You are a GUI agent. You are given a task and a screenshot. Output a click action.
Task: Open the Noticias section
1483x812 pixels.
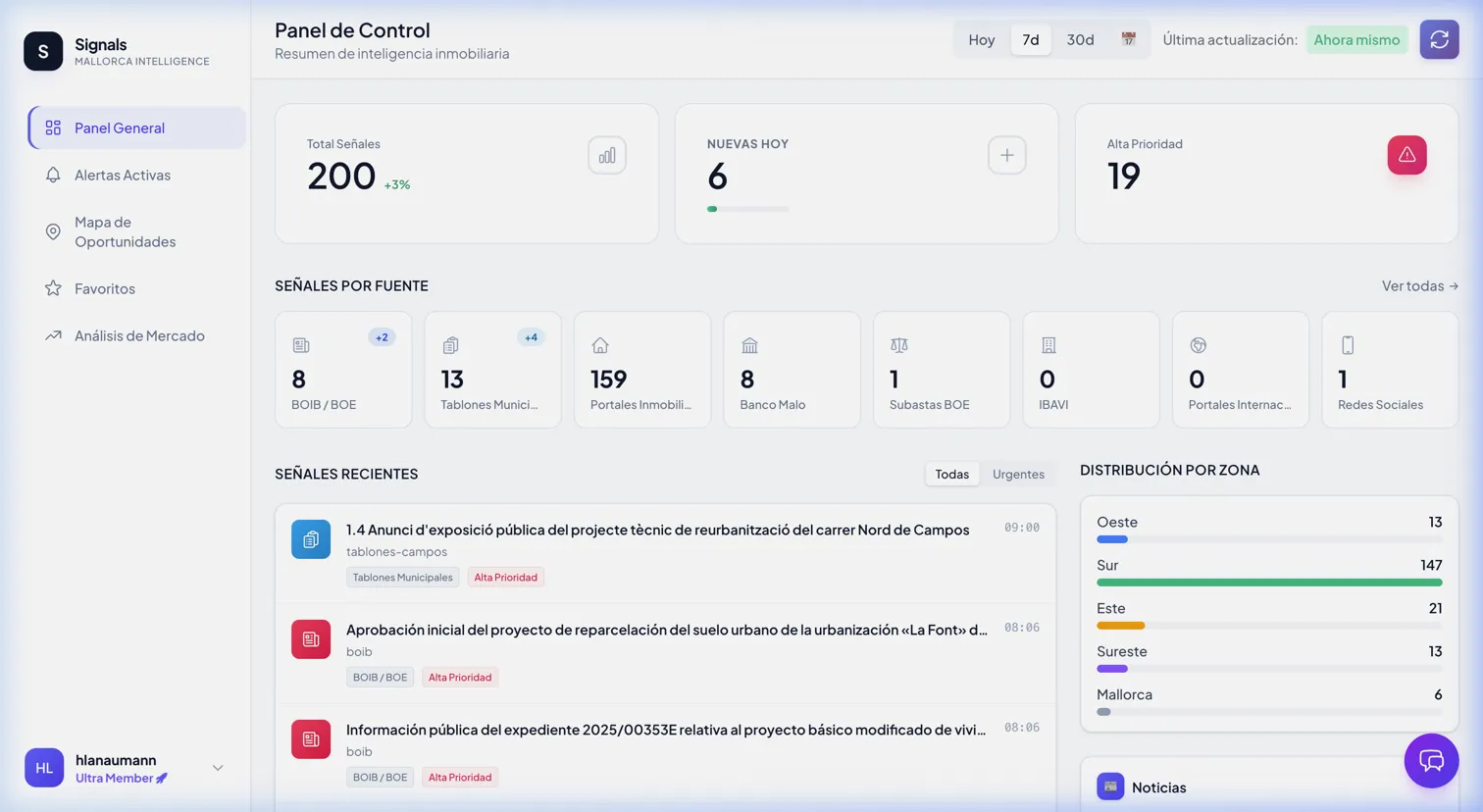[1158, 787]
